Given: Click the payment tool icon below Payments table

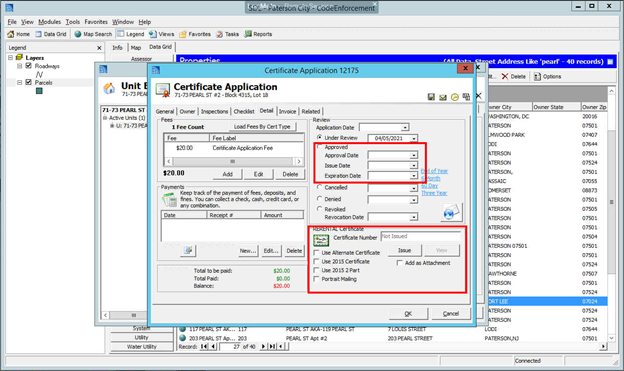Looking at the screenshot, I should [x=188, y=250].
